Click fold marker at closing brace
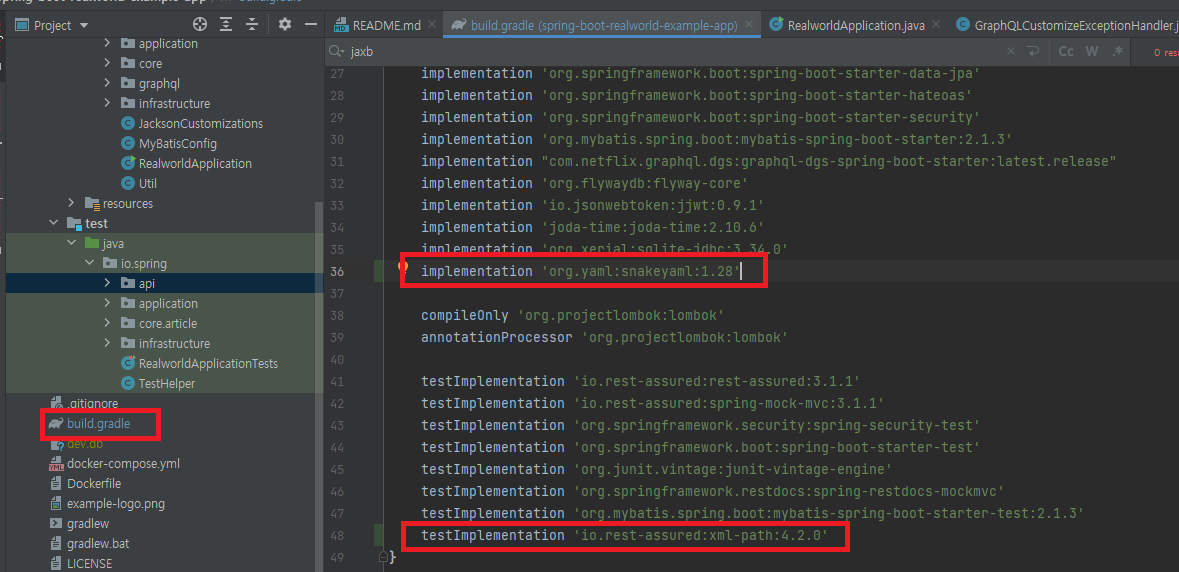This screenshot has width=1179, height=572. pos(383,557)
